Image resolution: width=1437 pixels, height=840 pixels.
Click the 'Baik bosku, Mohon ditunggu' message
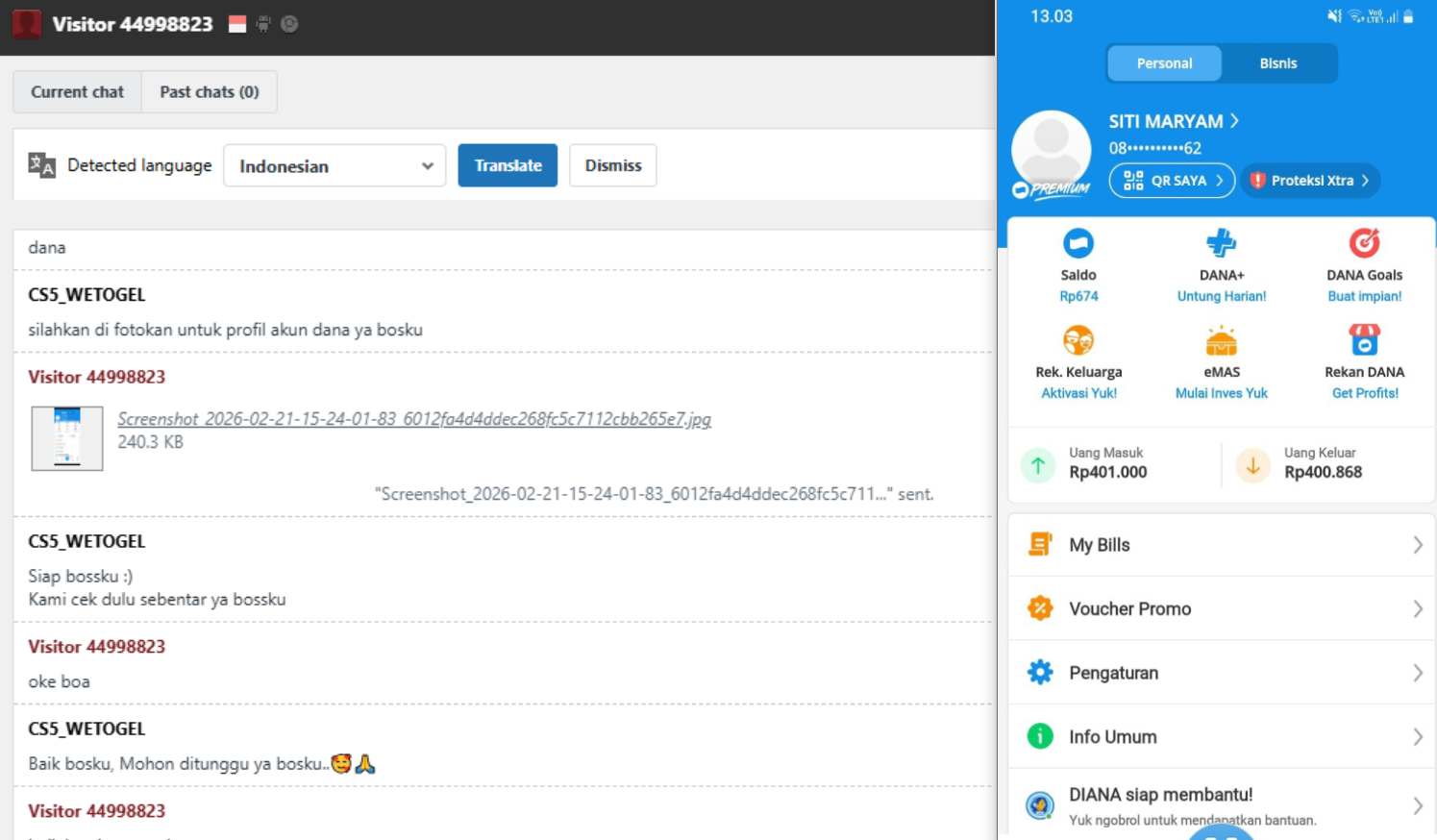tap(202, 763)
